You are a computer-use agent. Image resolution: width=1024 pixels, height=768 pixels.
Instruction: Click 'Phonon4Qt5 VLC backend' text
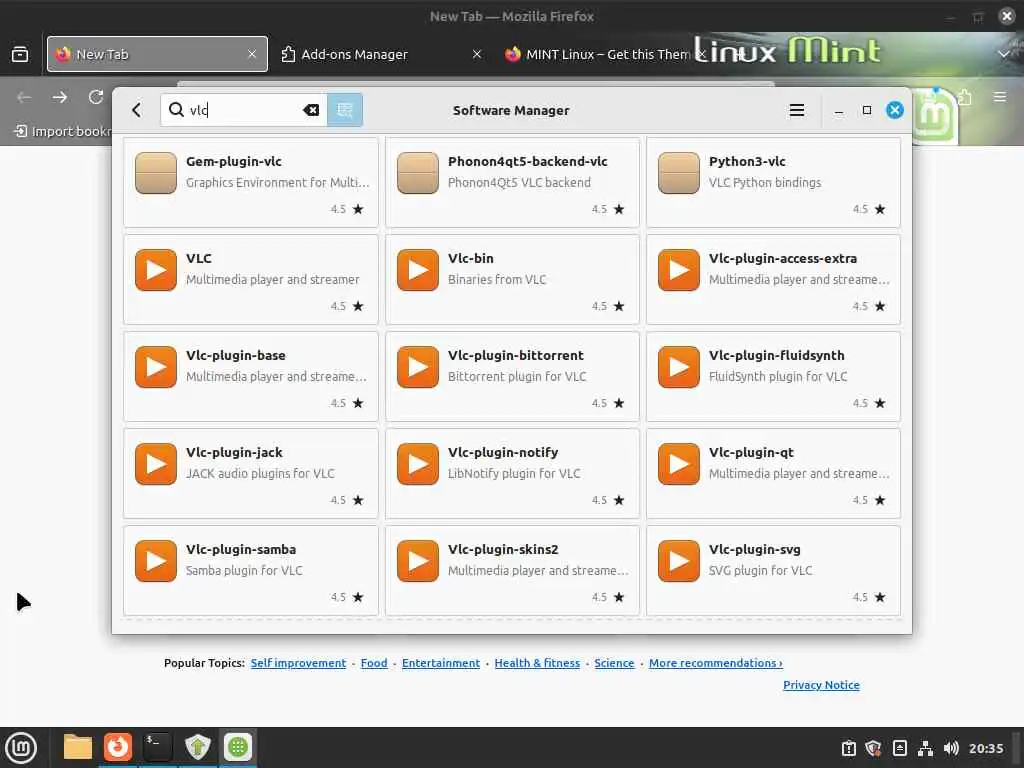coord(519,182)
